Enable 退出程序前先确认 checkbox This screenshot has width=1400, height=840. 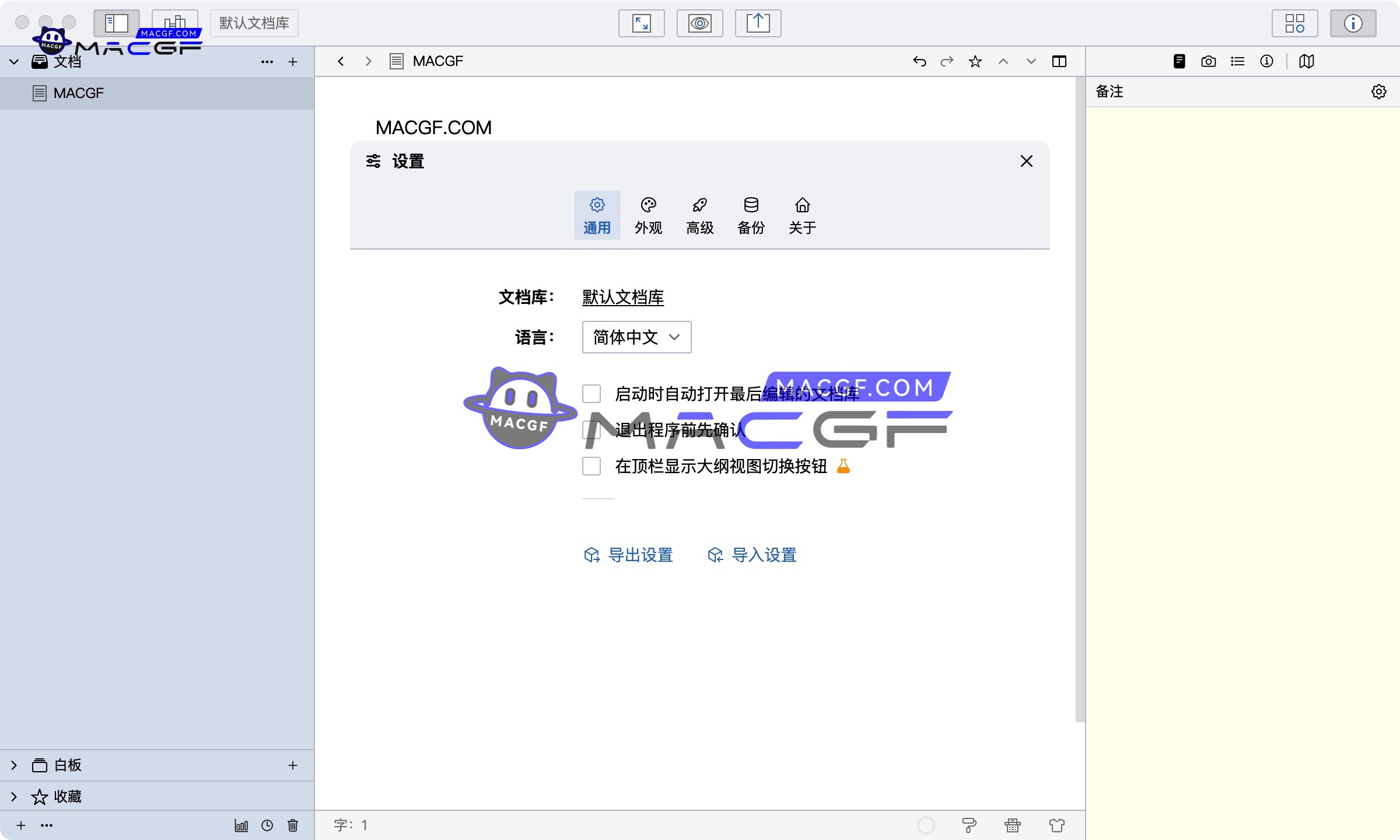(x=591, y=430)
